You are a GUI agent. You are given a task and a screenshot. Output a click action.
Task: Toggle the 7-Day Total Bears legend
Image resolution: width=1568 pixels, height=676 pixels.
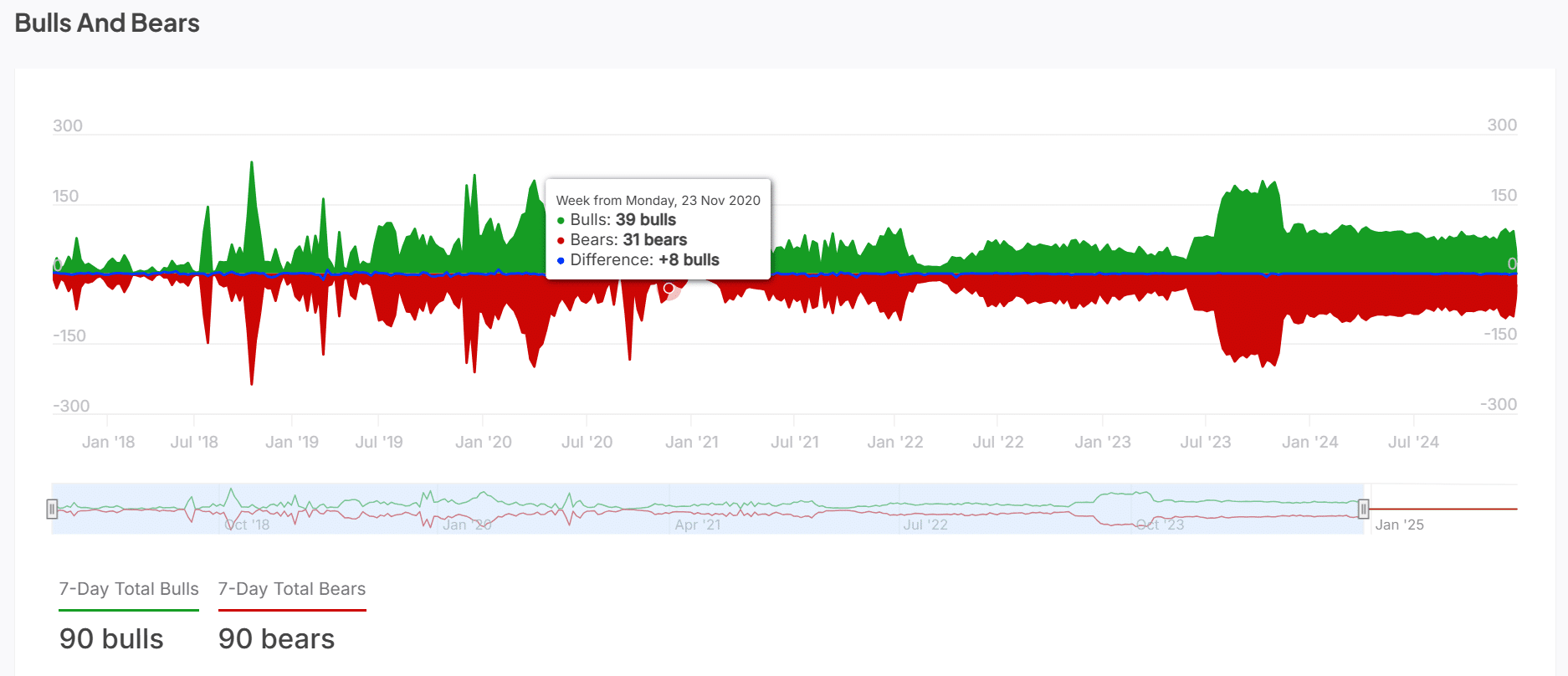coord(292,589)
